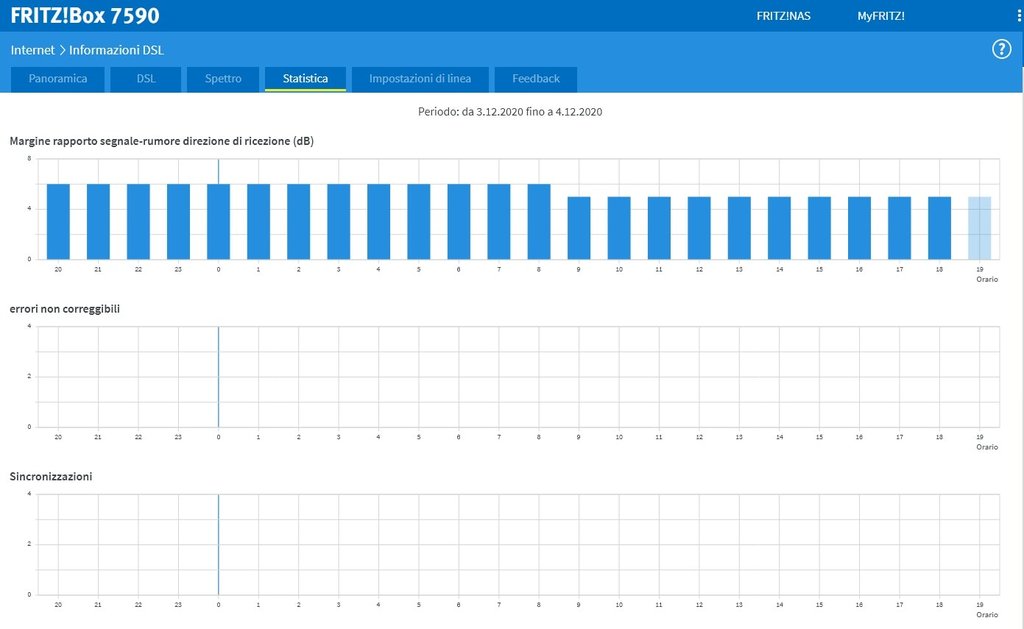Open the Spettro tab
Screen dimensions: 1024x629
pyautogui.click(x=223, y=79)
